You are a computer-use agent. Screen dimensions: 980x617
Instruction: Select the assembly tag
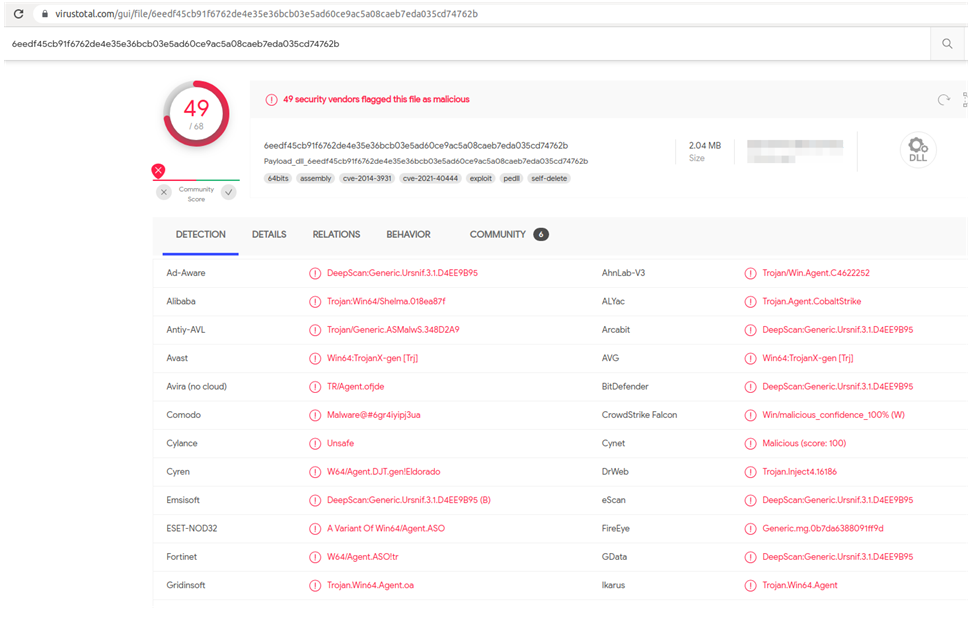click(x=316, y=178)
